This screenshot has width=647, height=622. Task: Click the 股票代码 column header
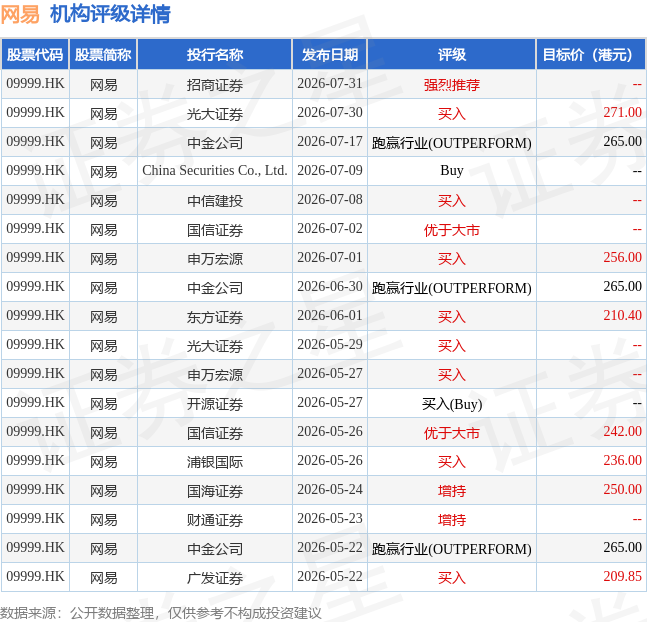point(35,54)
